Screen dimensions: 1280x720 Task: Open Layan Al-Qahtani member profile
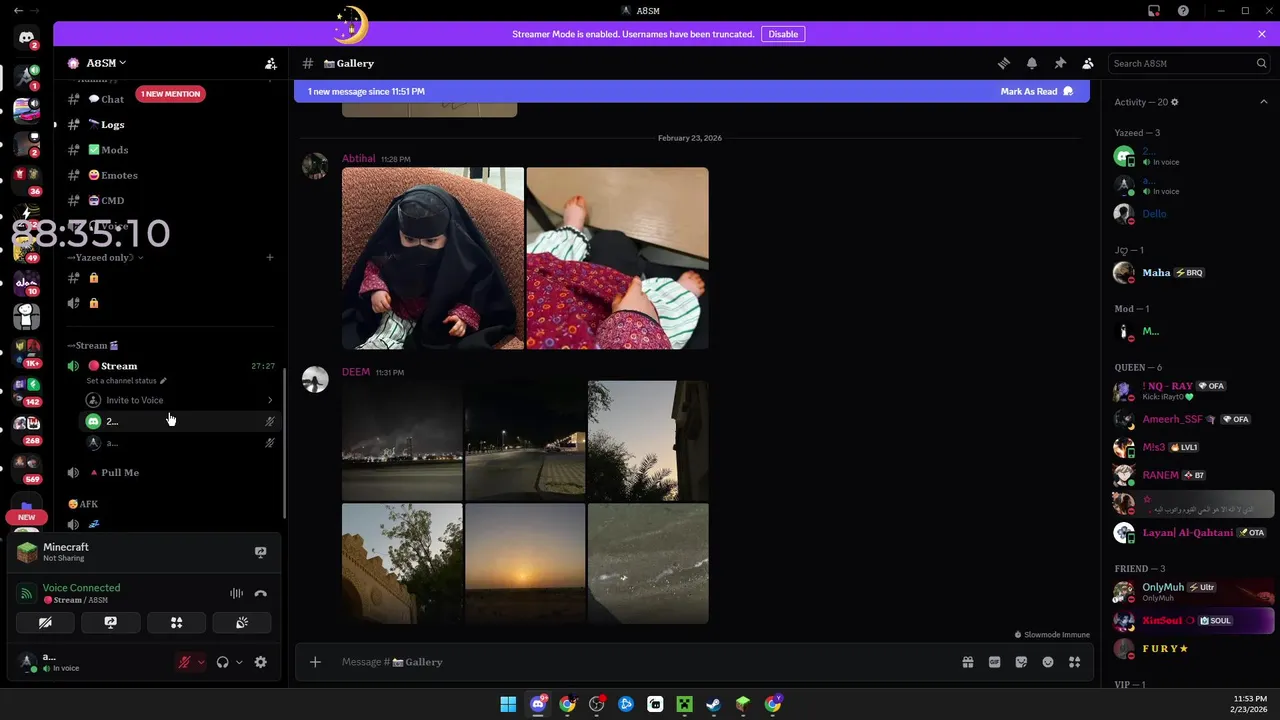point(1194,533)
